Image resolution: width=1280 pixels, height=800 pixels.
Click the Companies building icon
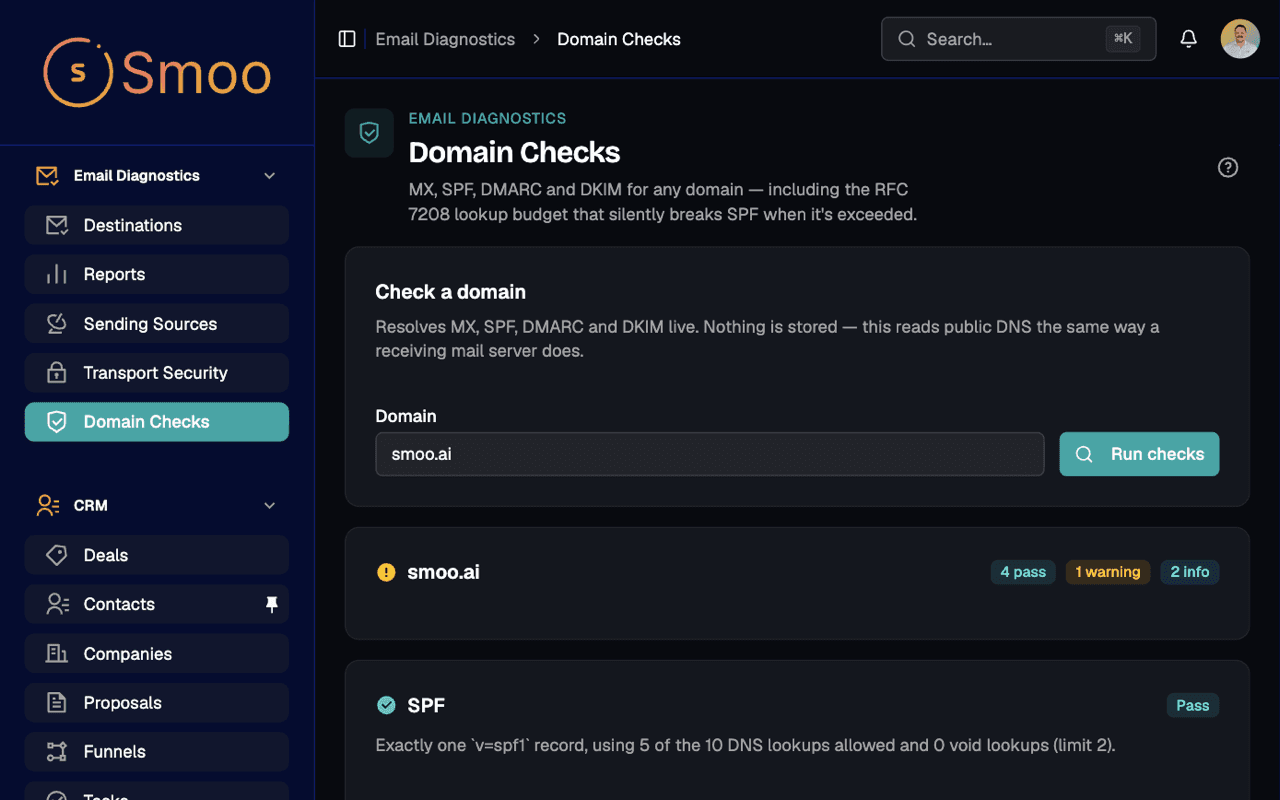pyautogui.click(x=57, y=653)
